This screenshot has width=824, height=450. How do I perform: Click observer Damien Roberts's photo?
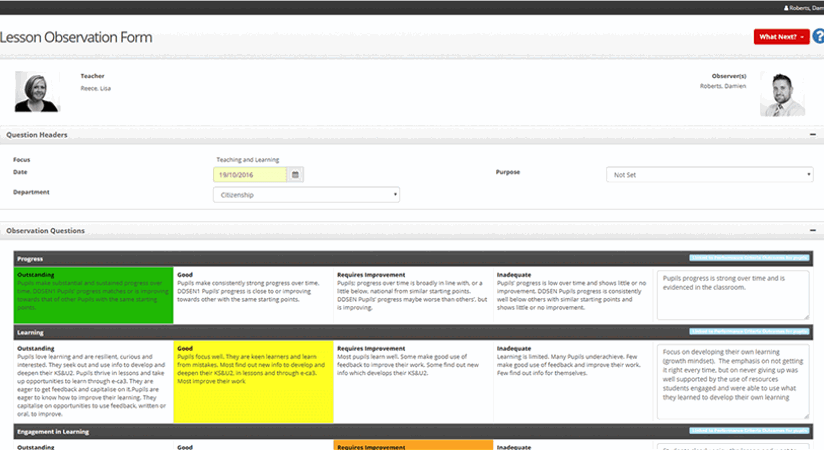point(782,94)
